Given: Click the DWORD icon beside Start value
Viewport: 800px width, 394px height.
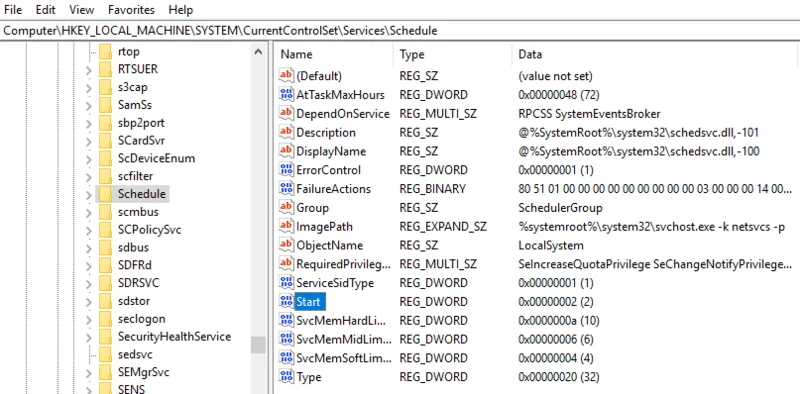Looking at the screenshot, I should tap(287, 302).
